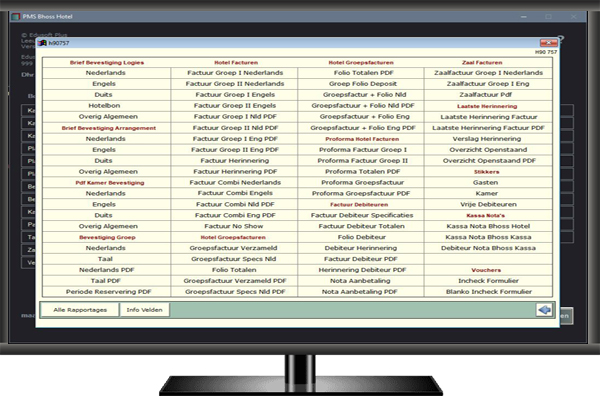Click Vrije Debiteuren under Stikkers
Screen dimensions: 600x396
488,204
